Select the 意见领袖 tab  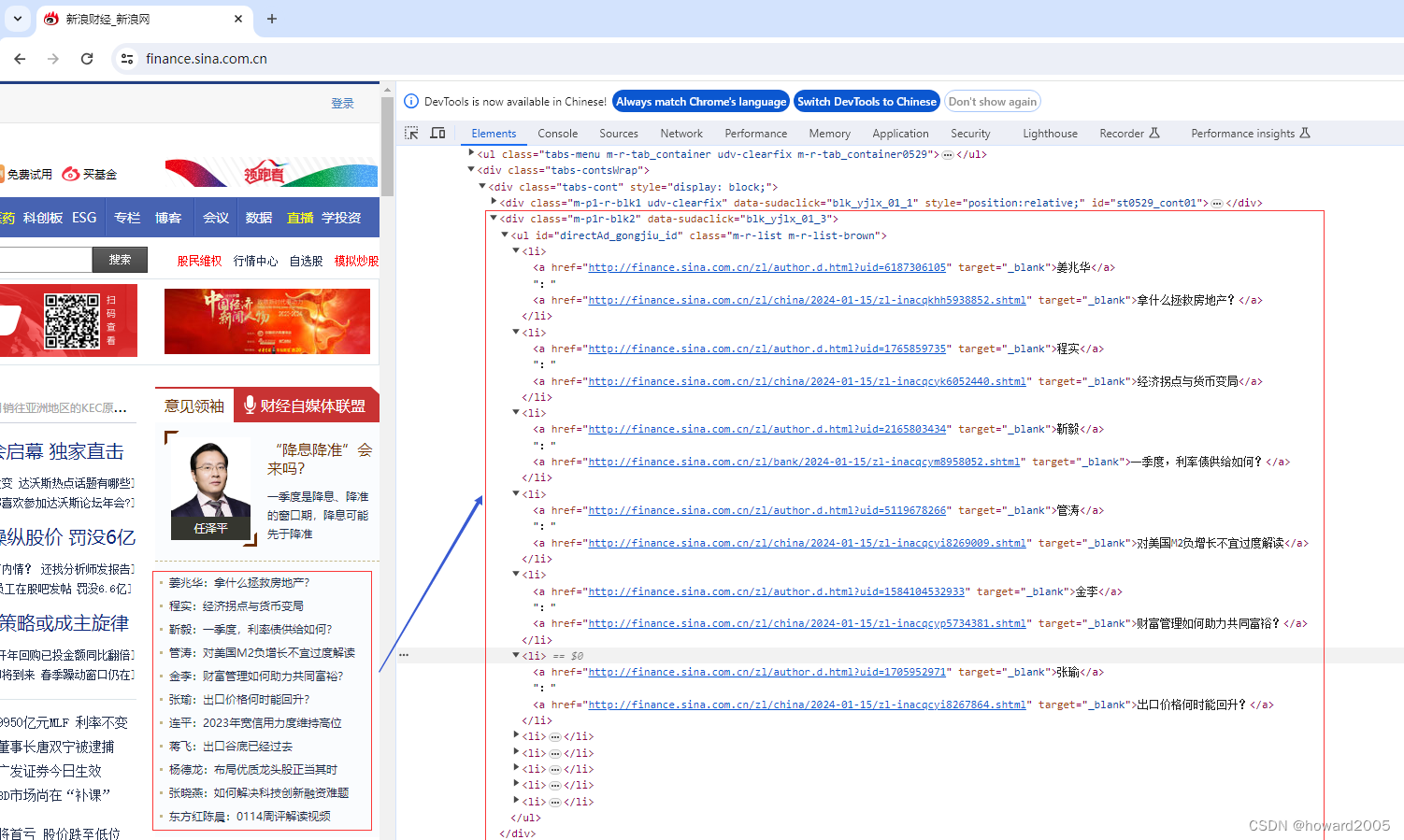tap(194, 406)
